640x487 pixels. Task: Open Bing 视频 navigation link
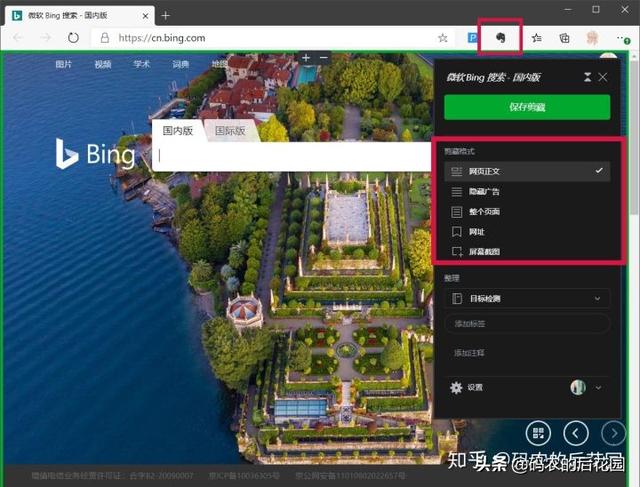click(x=102, y=64)
